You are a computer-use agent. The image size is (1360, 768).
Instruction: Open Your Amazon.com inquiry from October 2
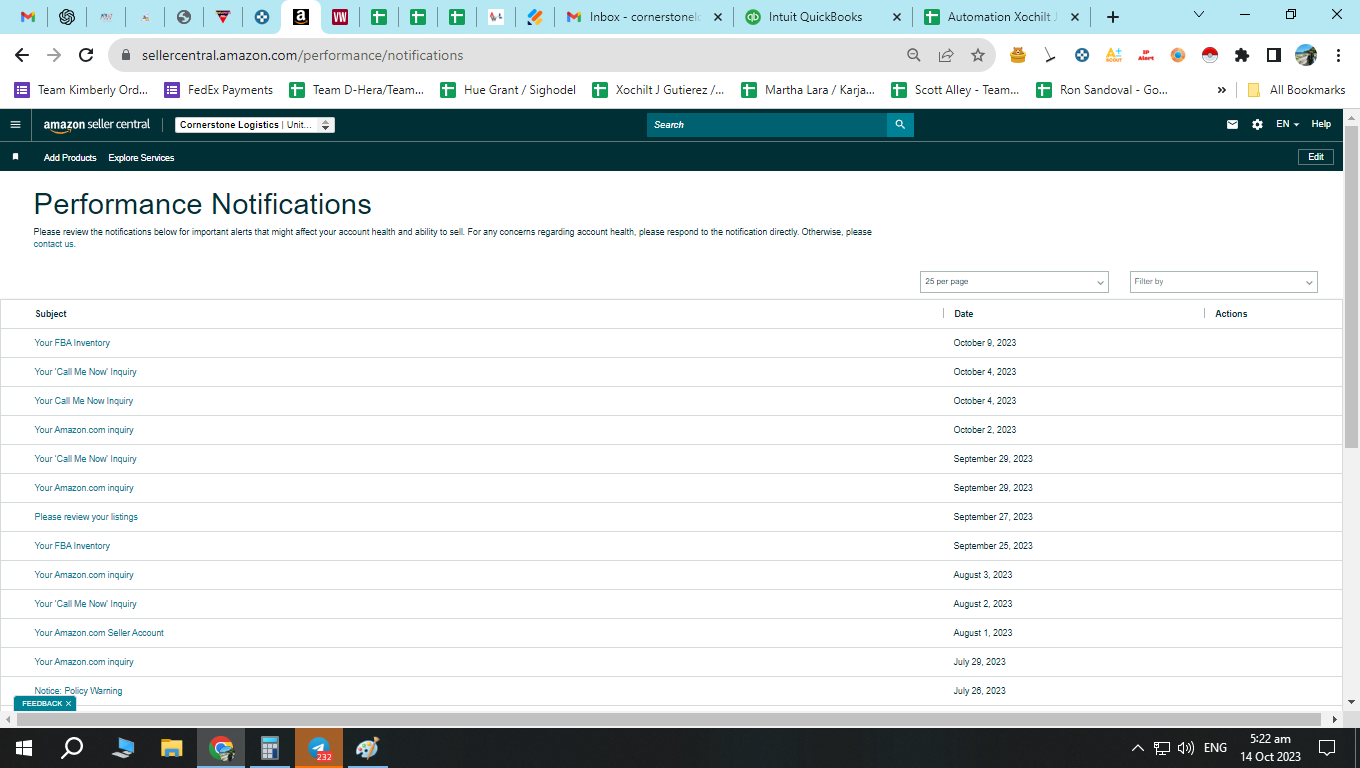click(x=84, y=430)
